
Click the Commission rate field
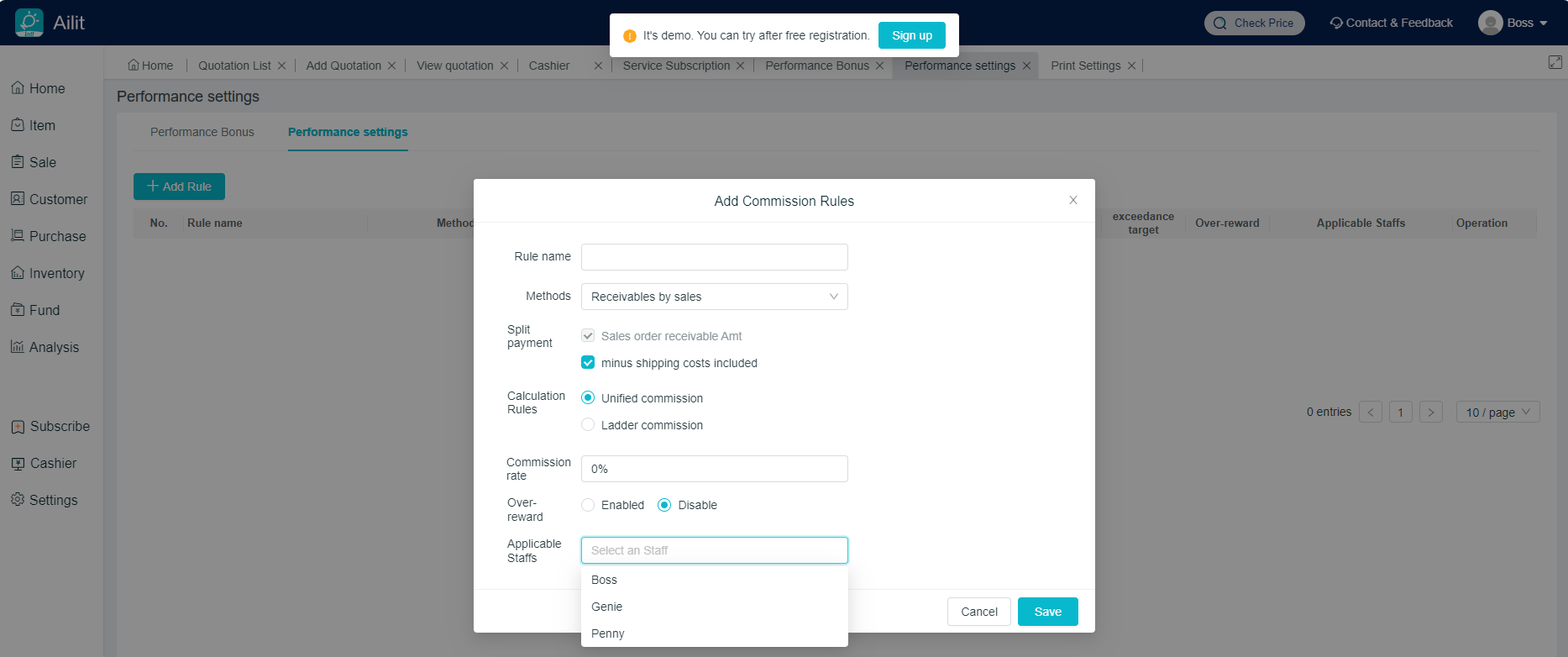[x=714, y=469]
